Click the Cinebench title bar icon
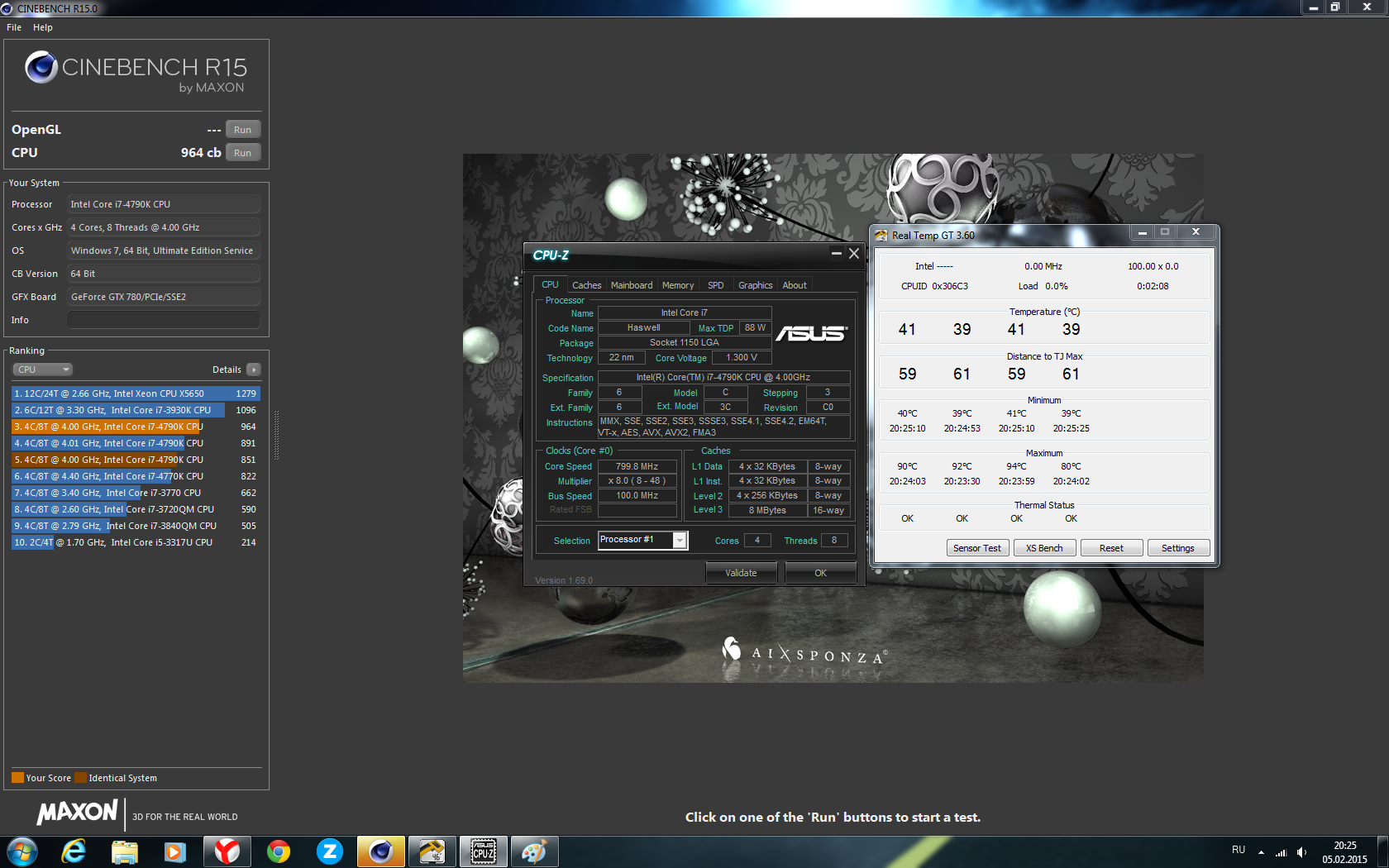This screenshot has height=868, width=1389. point(7,8)
